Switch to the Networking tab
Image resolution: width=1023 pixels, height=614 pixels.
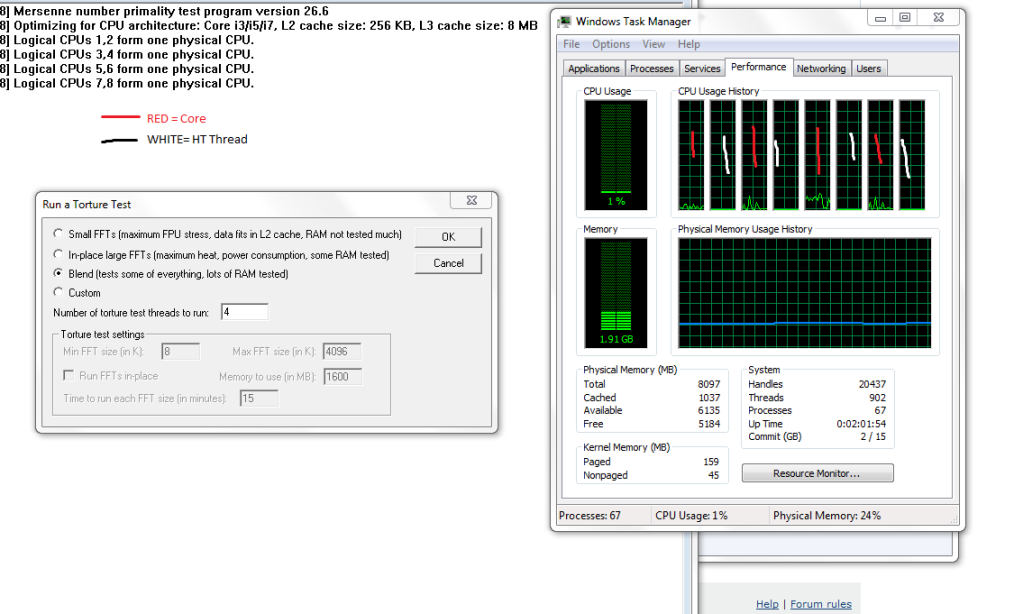[x=821, y=69]
